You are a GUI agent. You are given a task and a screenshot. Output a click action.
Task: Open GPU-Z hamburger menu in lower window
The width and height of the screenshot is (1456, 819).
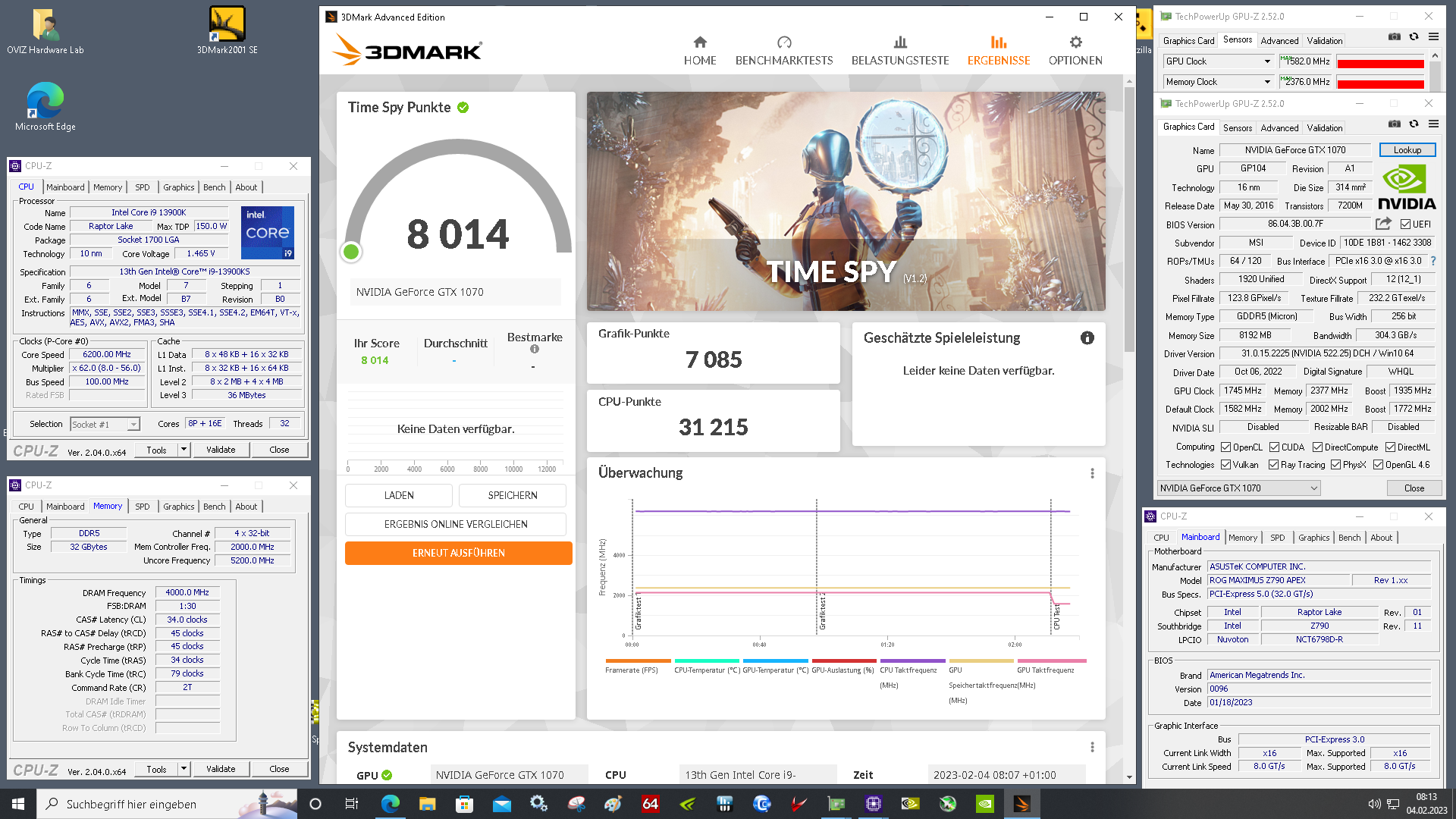pyautogui.click(x=1433, y=124)
